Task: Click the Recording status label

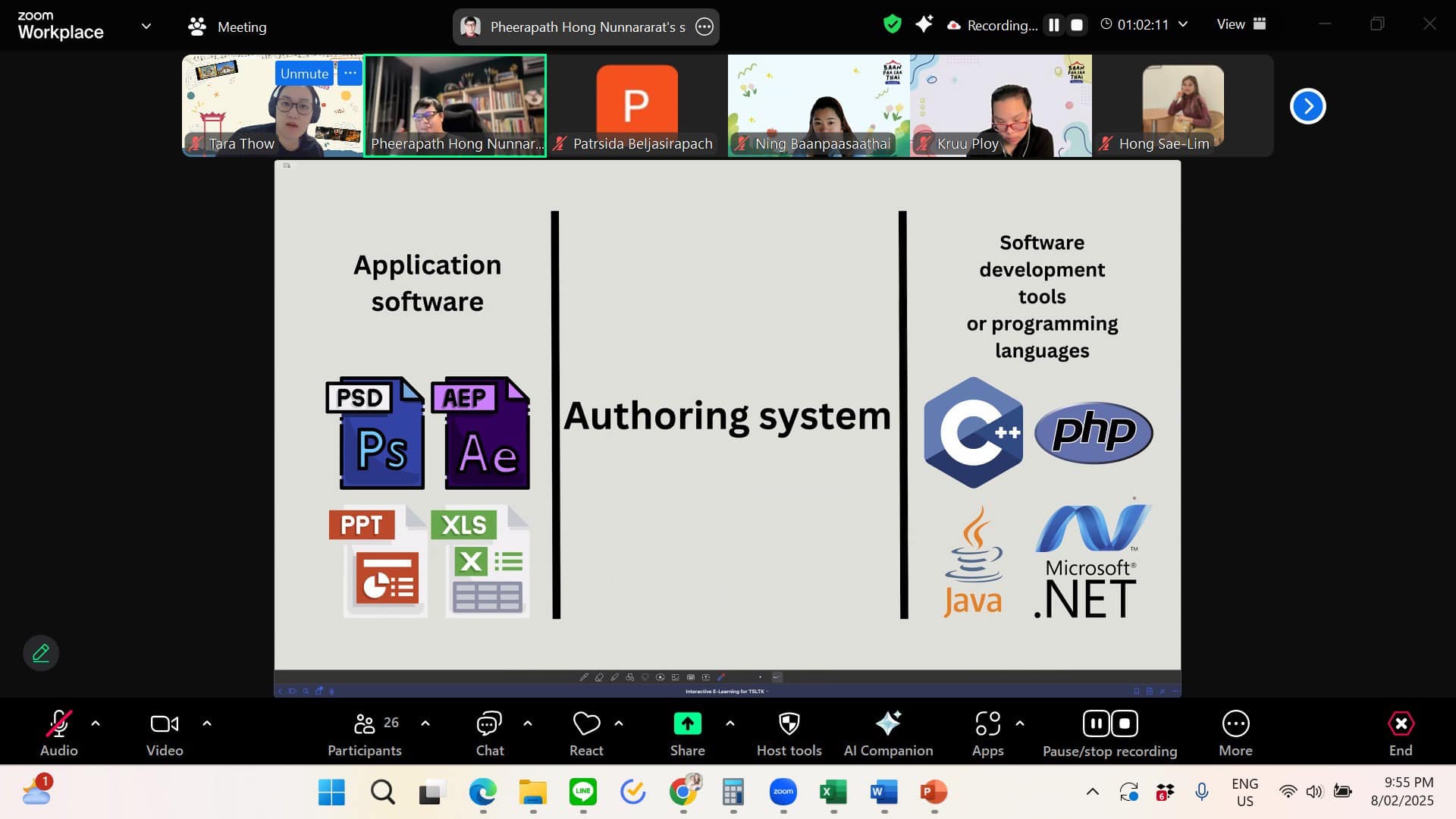Action: (x=1002, y=25)
